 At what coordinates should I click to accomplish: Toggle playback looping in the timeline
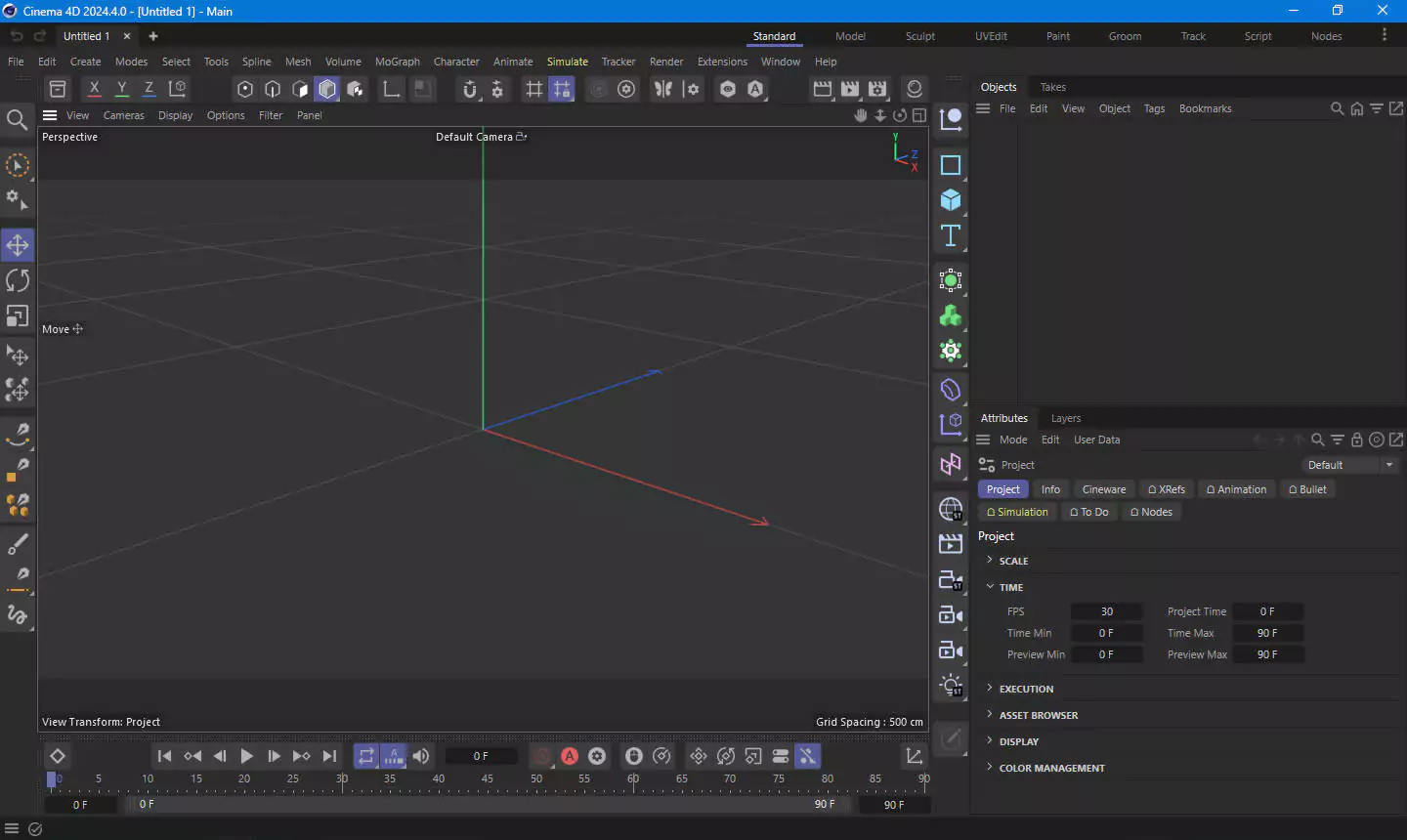365,755
